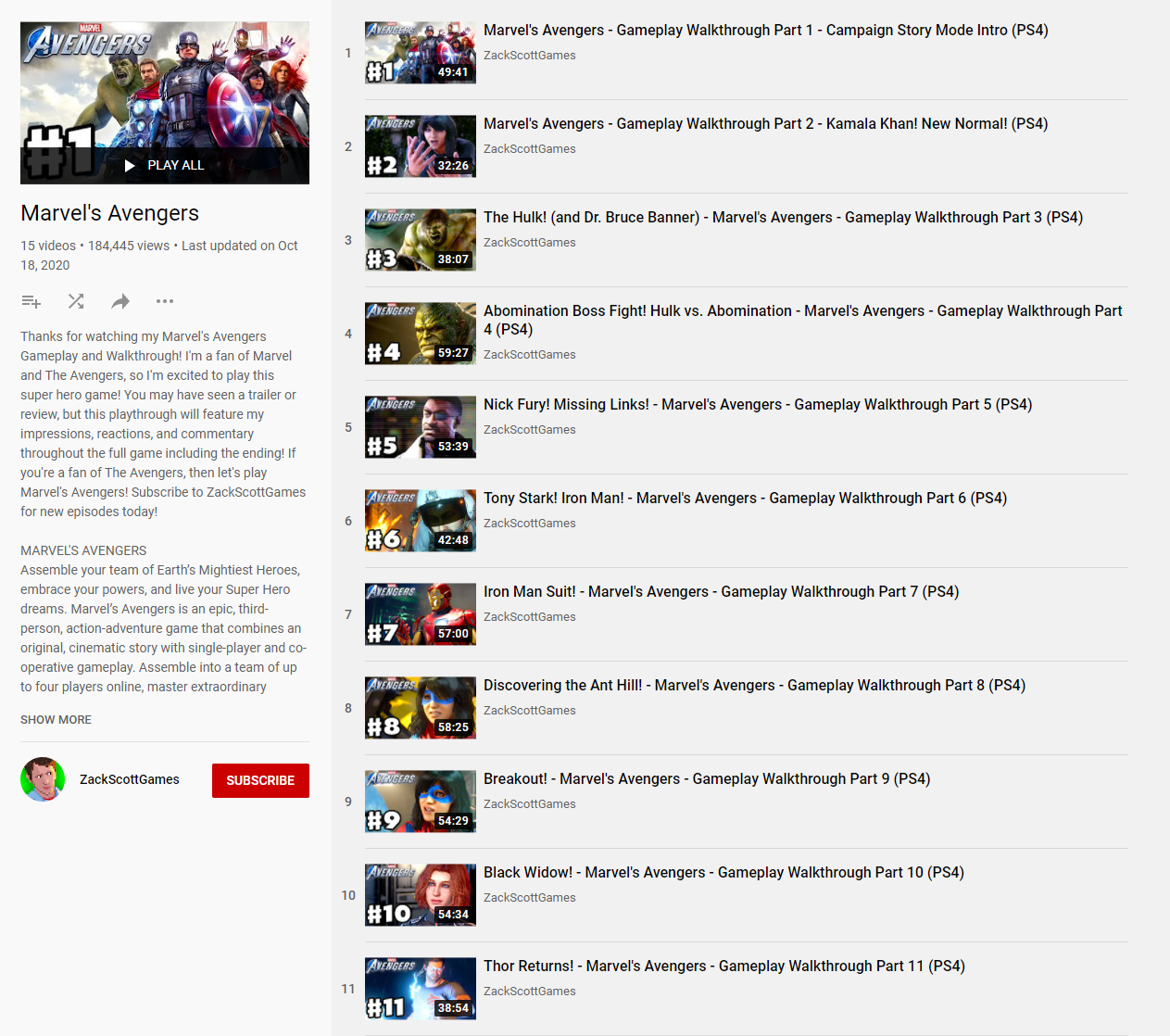Click ZackScottGames under the Thor Returns video

click(x=530, y=992)
